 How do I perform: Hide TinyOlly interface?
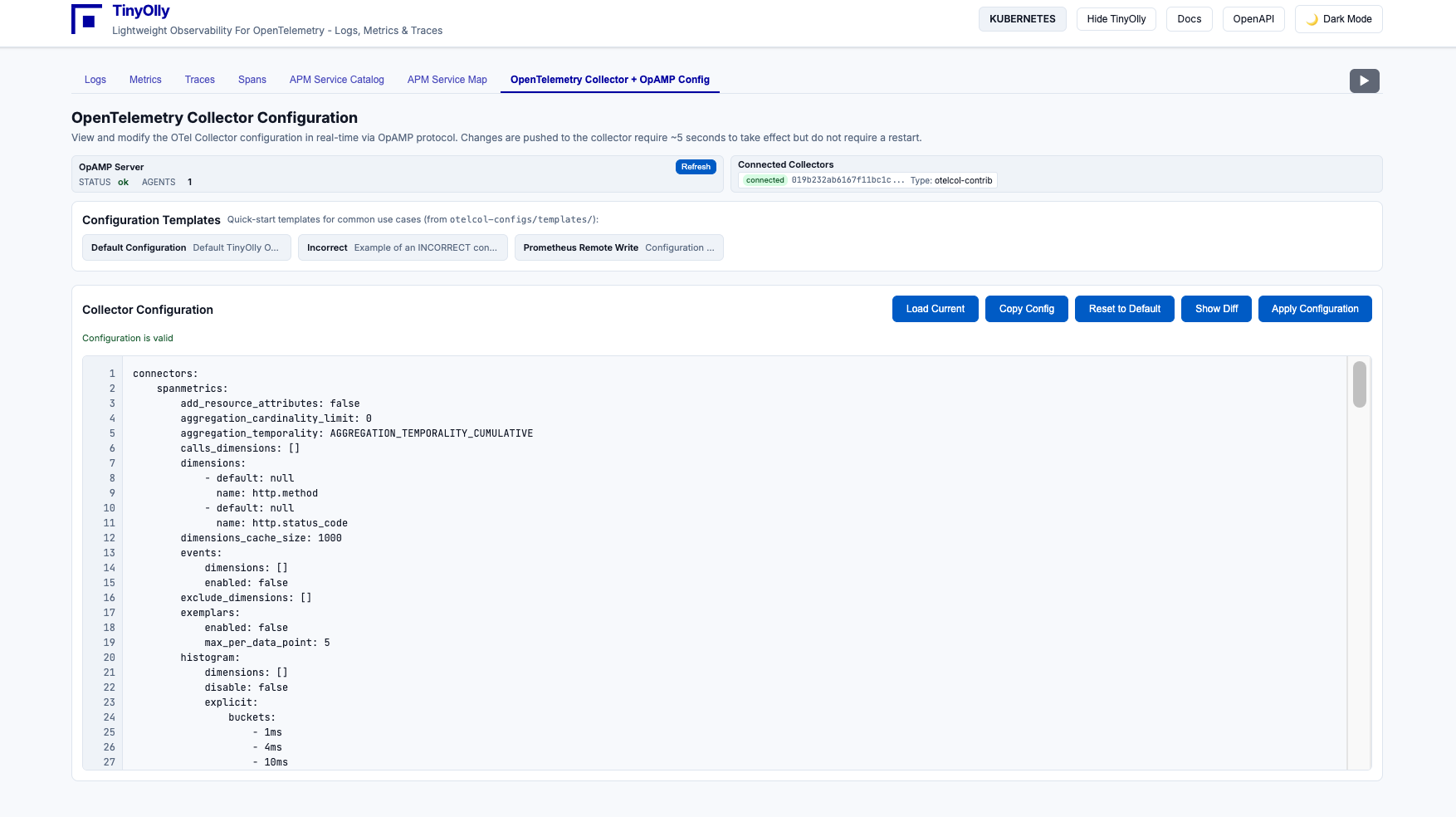1116,19
